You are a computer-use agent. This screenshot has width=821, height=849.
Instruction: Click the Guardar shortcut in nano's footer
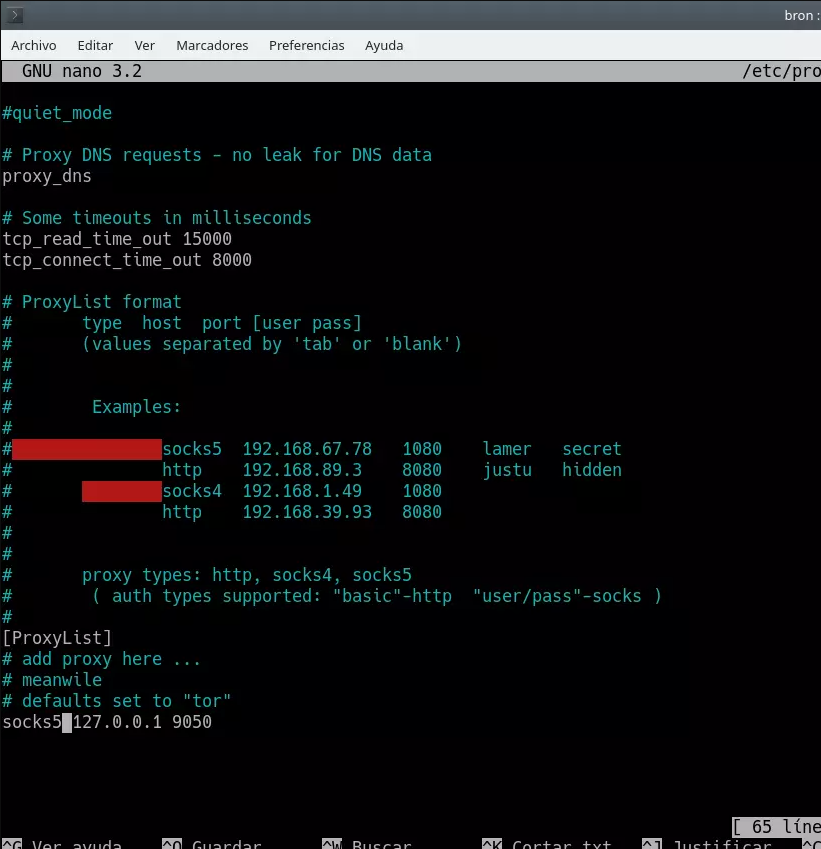click(x=226, y=844)
